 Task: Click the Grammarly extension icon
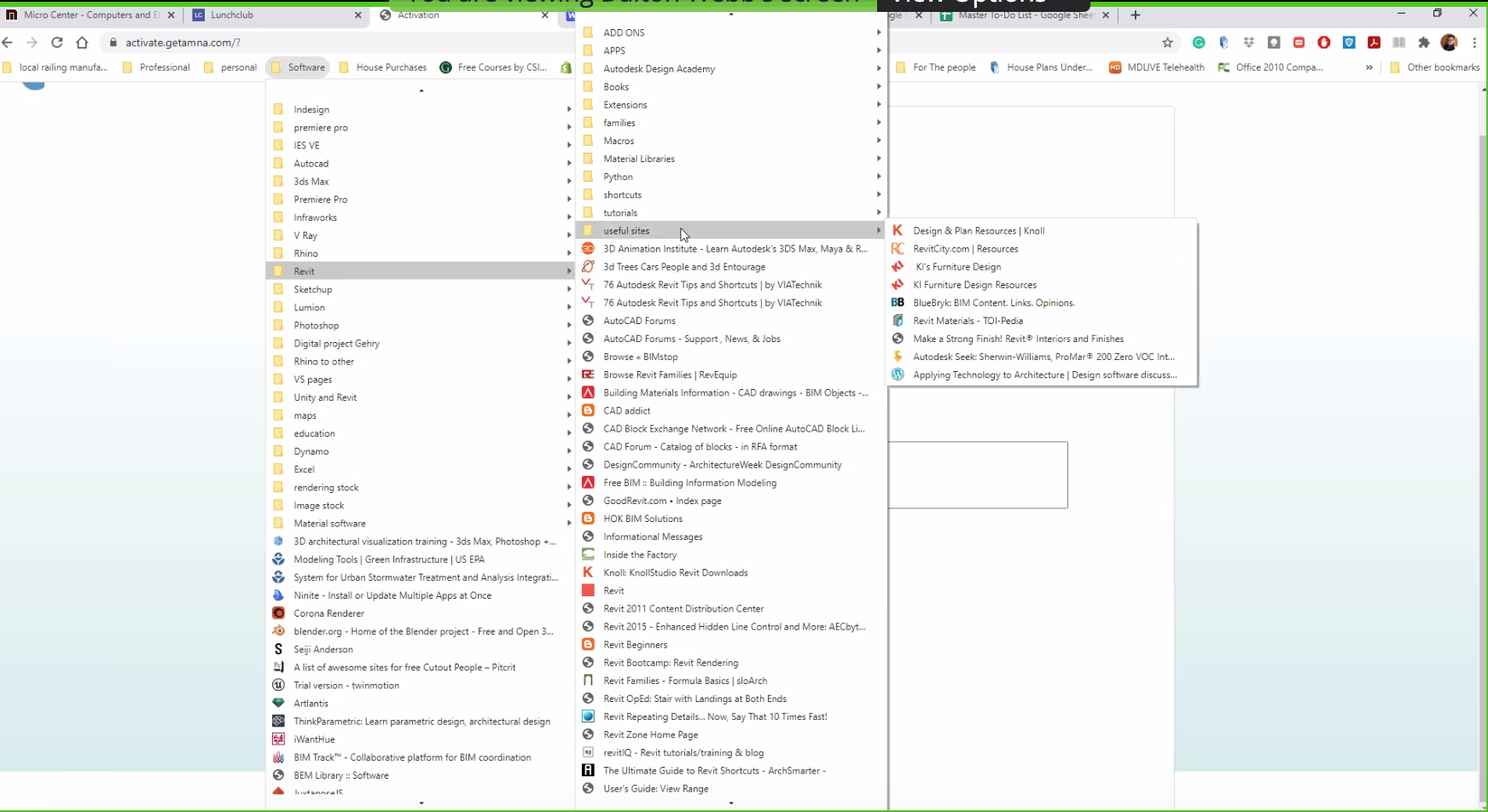(1199, 43)
